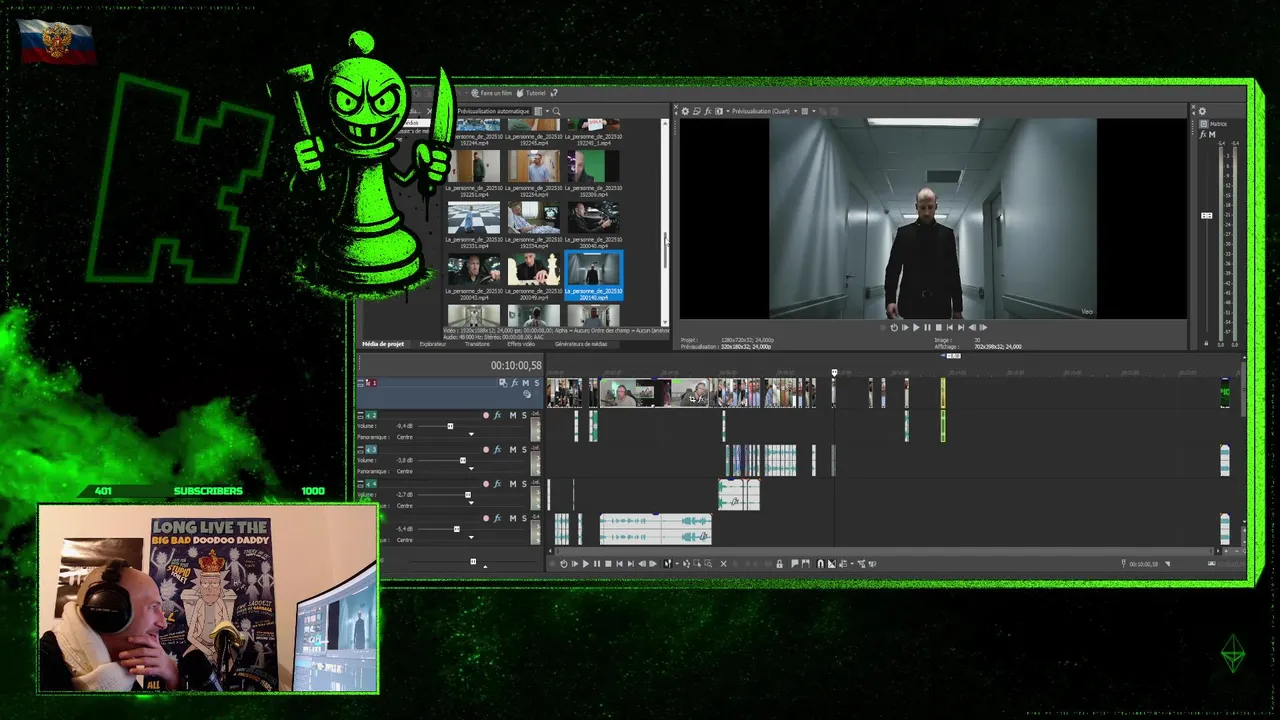Play timeline from start in transport bar

pos(575,564)
